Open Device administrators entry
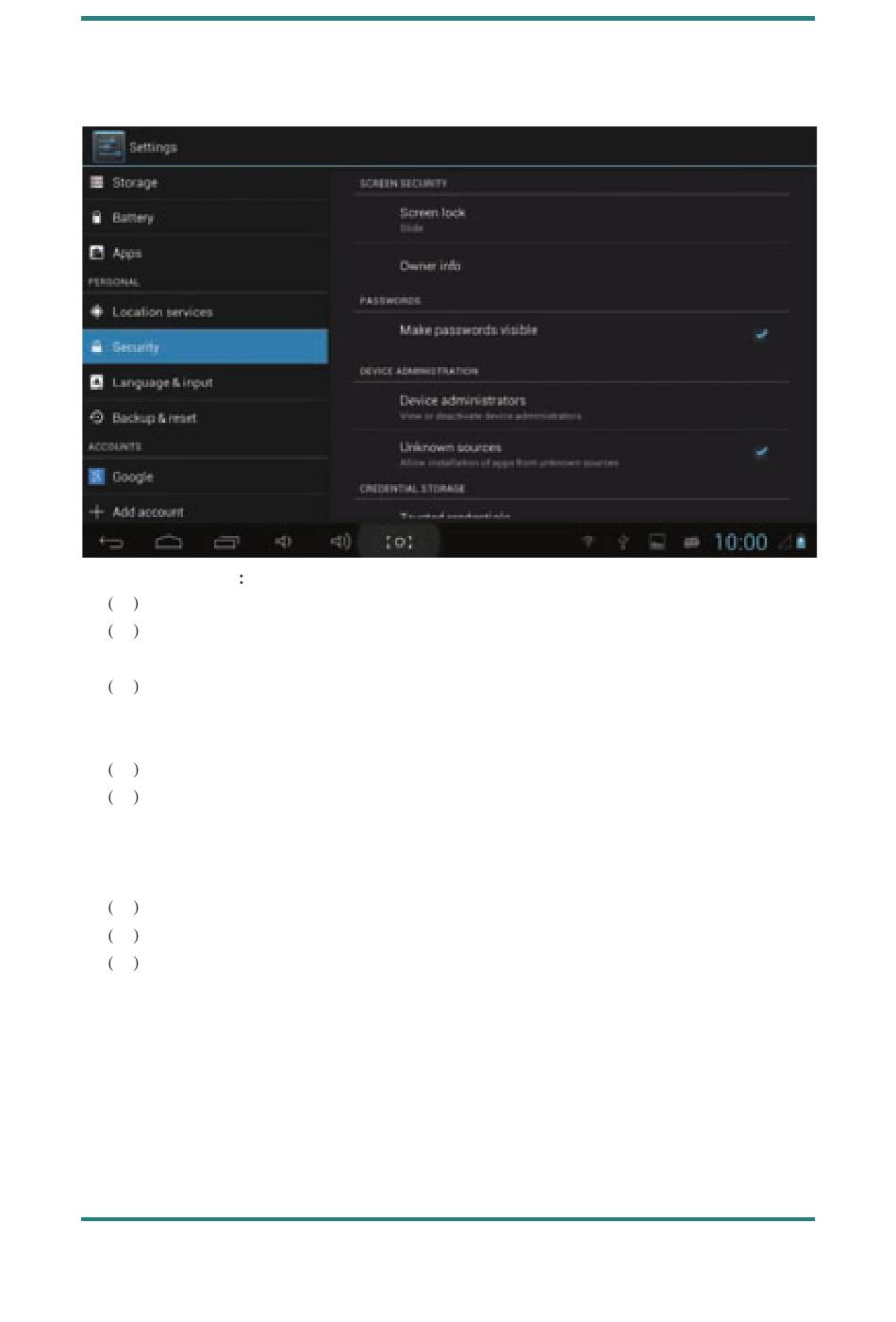 coord(571,407)
